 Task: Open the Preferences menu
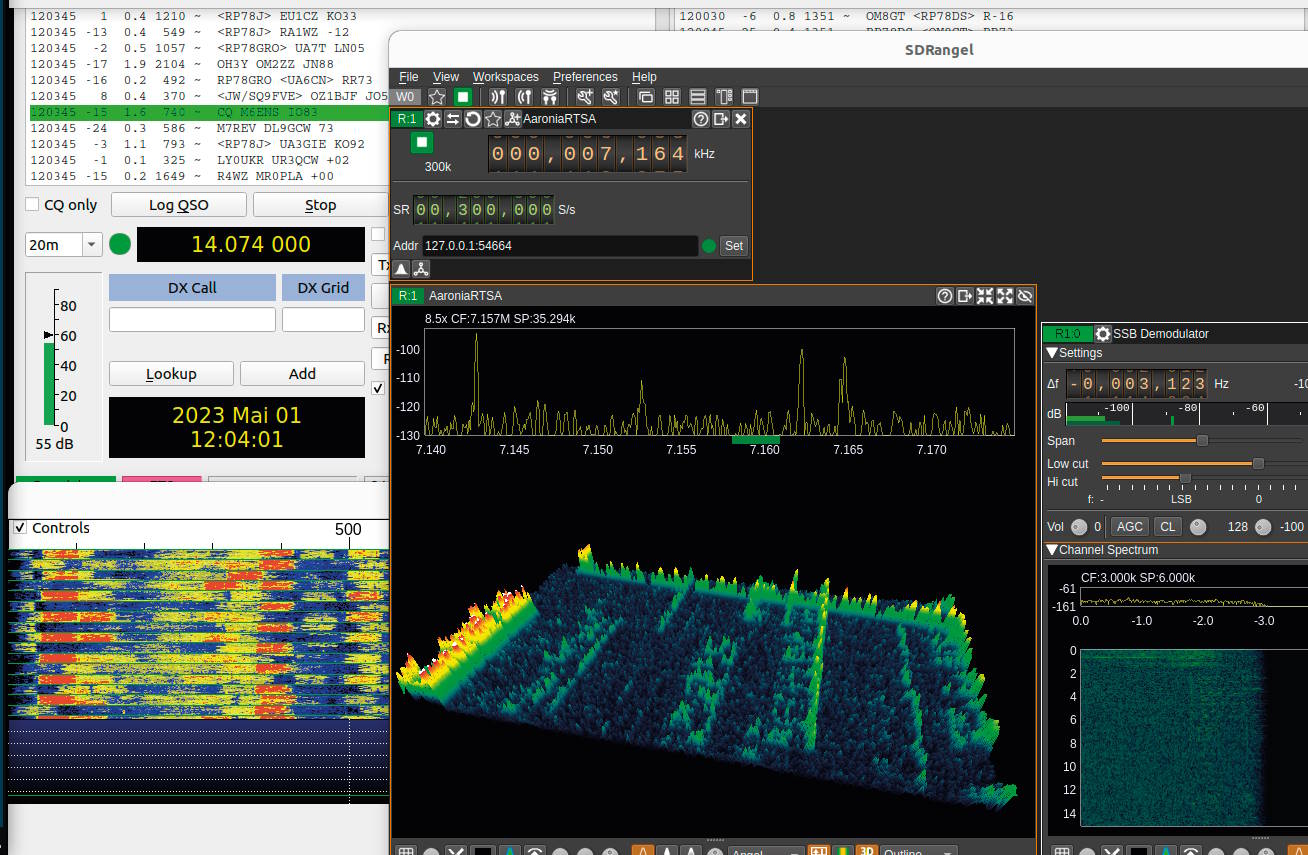585,77
